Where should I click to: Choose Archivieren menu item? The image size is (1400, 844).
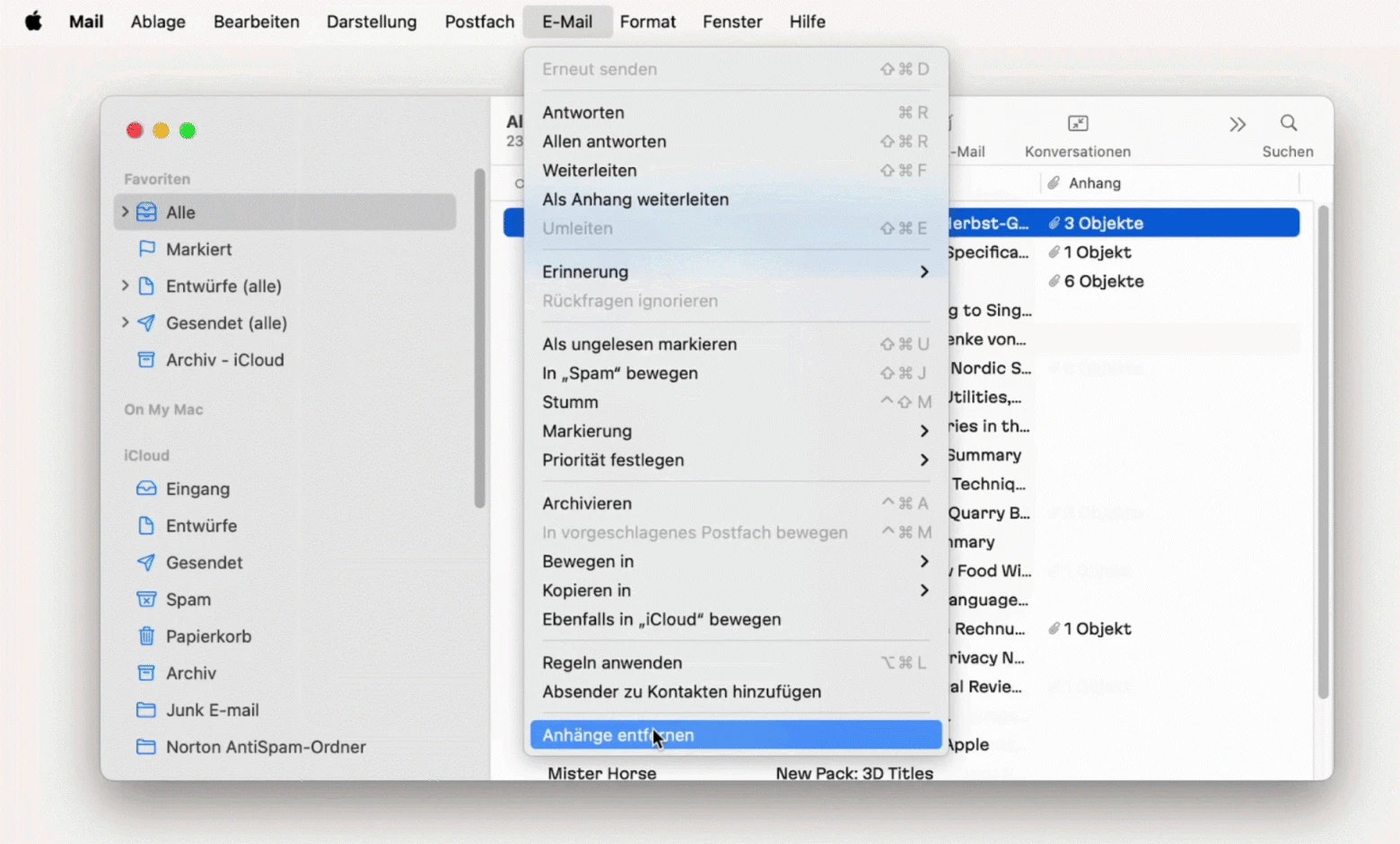click(736, 504)
